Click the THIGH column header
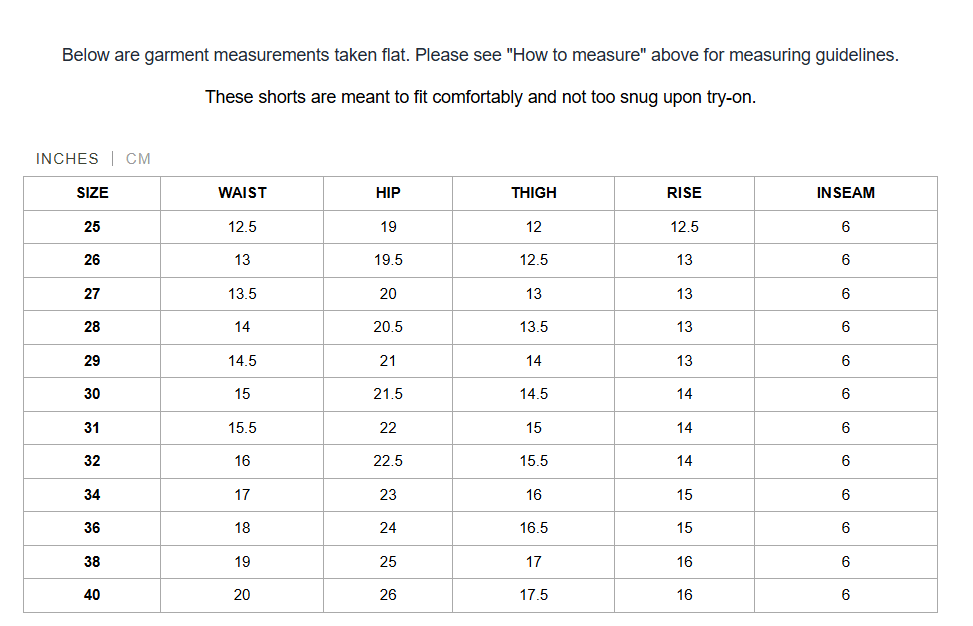973x626 pixels. [534, 193]
